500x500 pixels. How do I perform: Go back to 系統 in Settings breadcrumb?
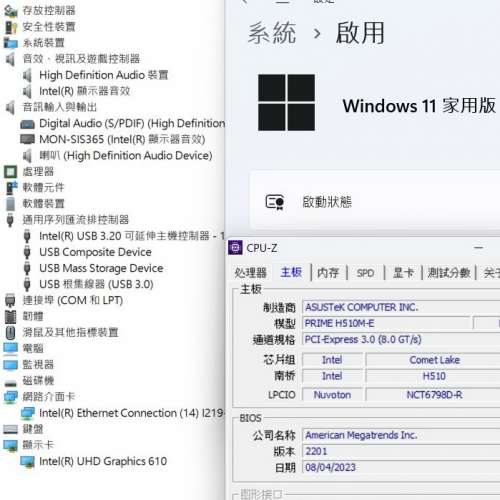(272, 33)
